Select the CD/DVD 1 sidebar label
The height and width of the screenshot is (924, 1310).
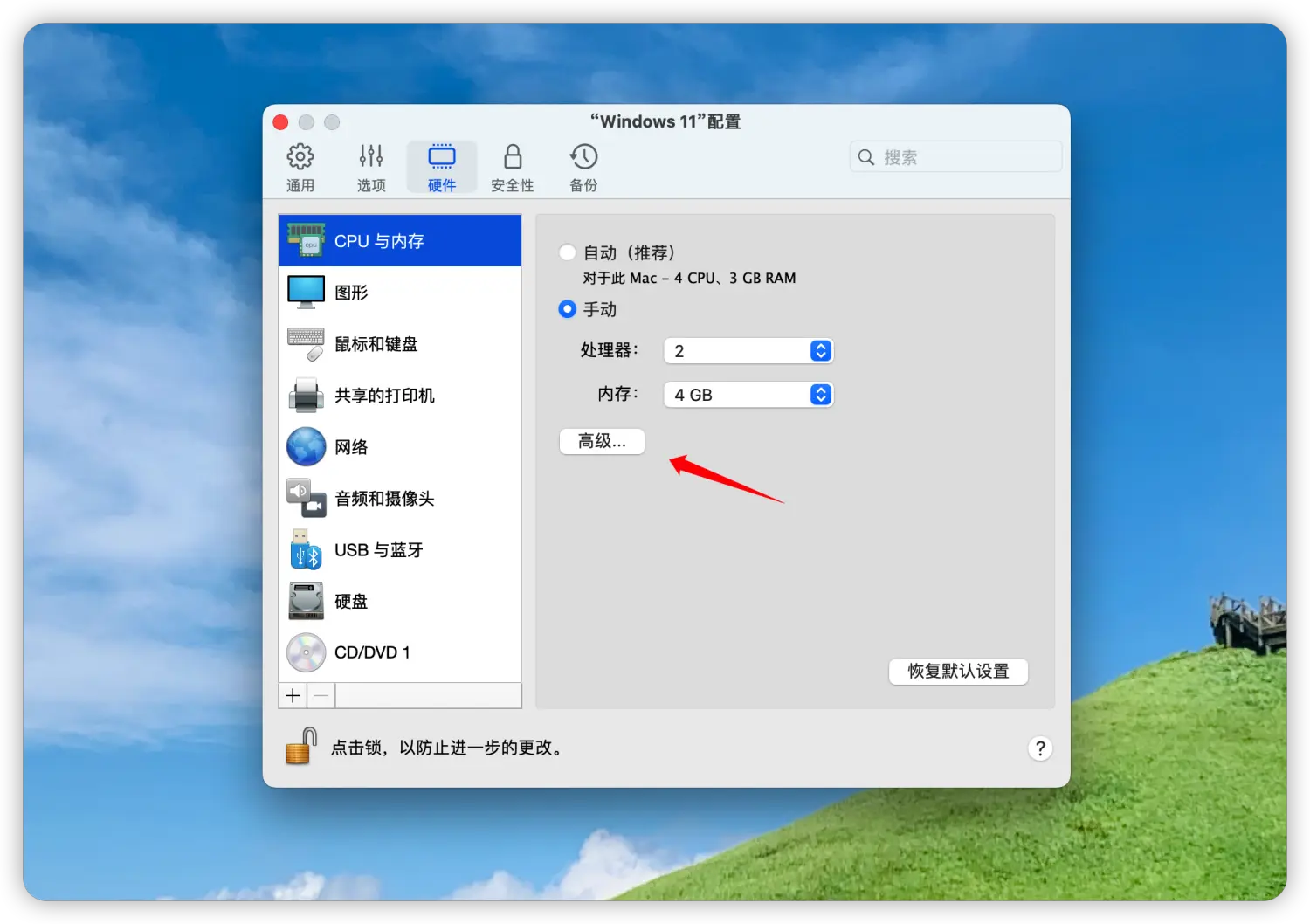coord(372,652)
